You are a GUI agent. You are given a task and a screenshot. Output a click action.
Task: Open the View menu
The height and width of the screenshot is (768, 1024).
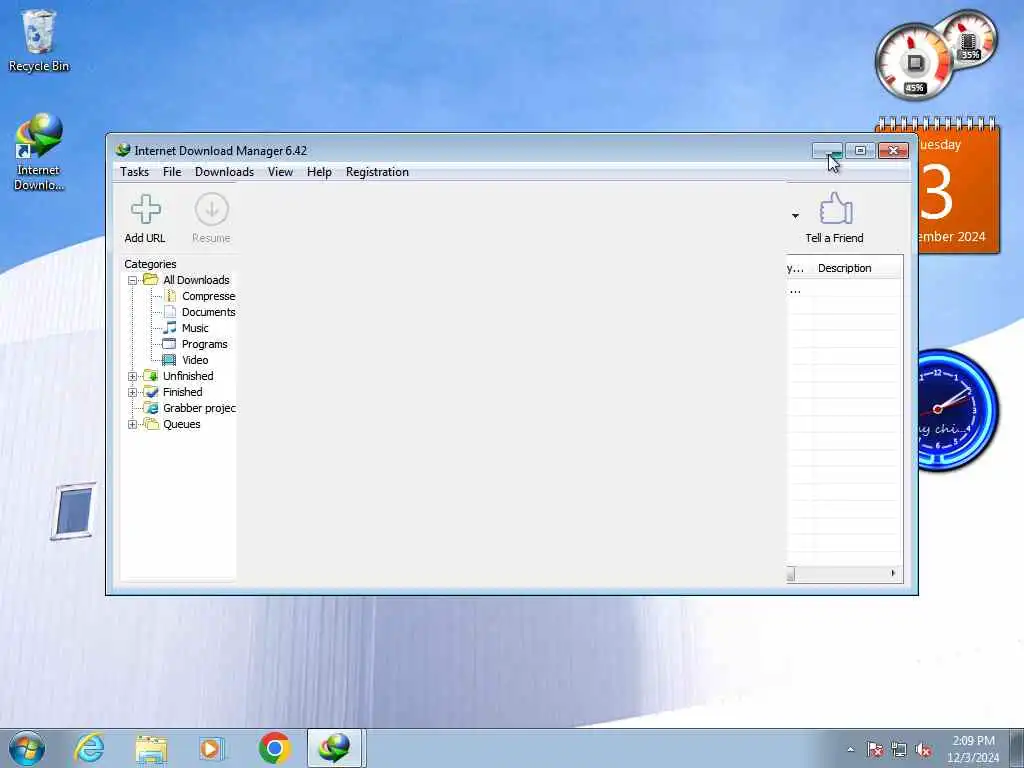[x=280, y=172]
